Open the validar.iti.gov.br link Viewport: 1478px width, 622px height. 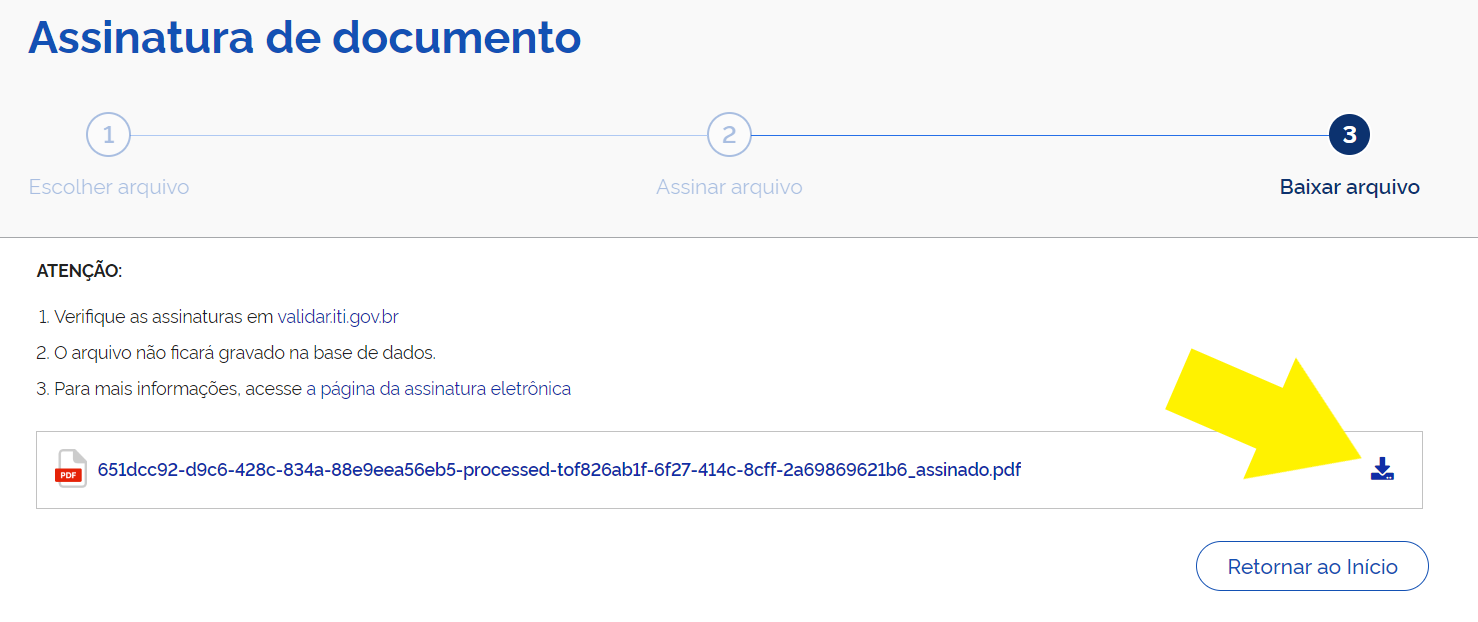click(x=338, y=317)
